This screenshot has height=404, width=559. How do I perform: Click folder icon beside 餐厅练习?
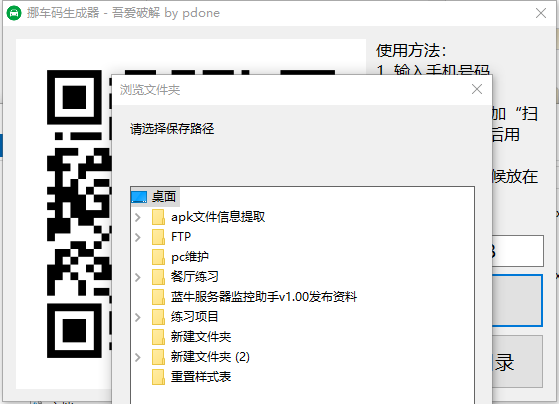pyautogui.click(x=158, y=277)
